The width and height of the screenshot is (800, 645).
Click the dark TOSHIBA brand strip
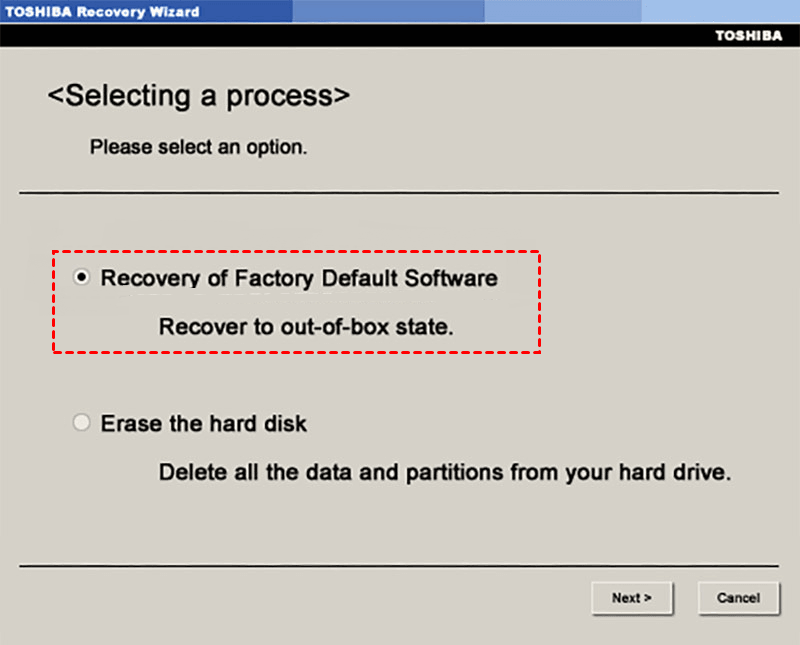(x=400, y=35)
